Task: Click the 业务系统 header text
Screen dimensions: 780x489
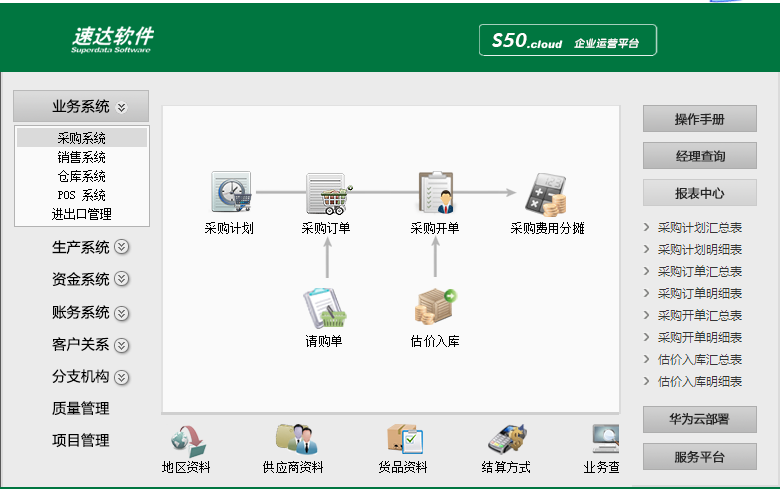Action: [81, 106]
